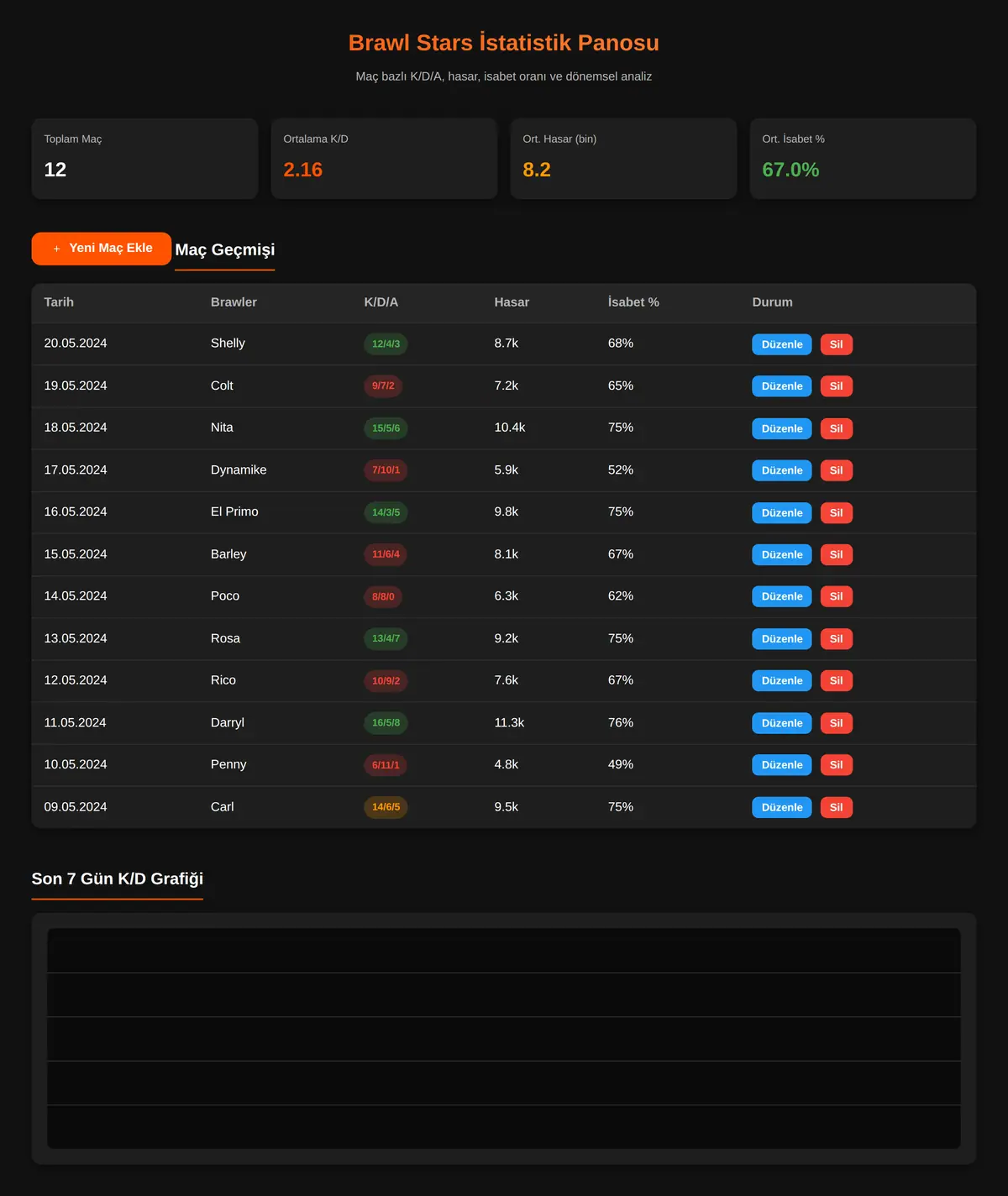Click the Toplam Maç value 12
1008x1196 pixels.
(55, 170)
